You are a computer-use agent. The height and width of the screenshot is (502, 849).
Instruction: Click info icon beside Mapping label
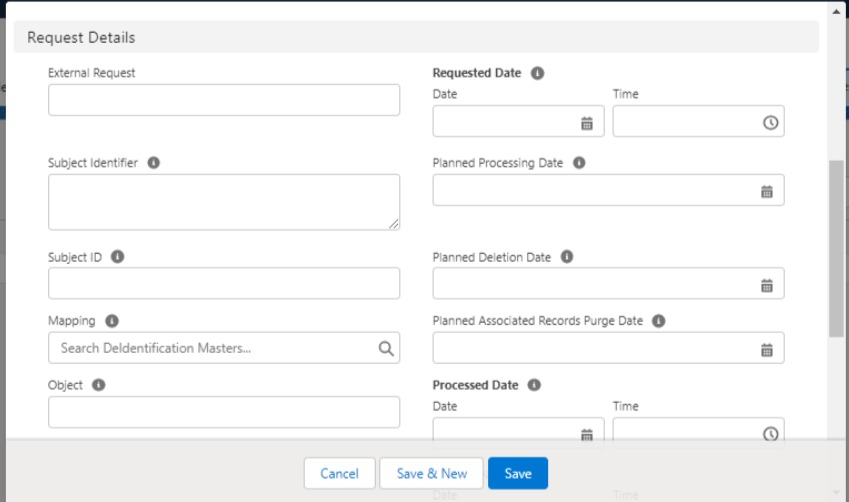coord(112,321)
